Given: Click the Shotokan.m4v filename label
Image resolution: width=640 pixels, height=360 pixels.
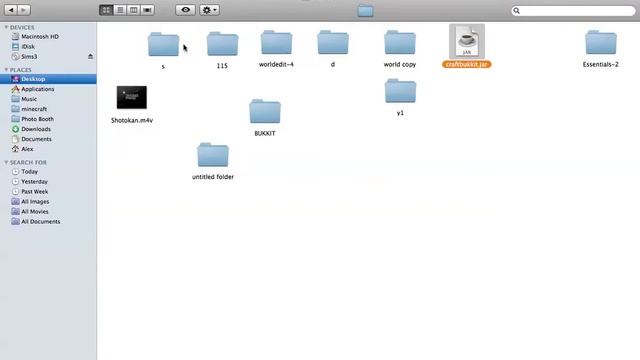Looking at the screenshot, I should point(132,120).
